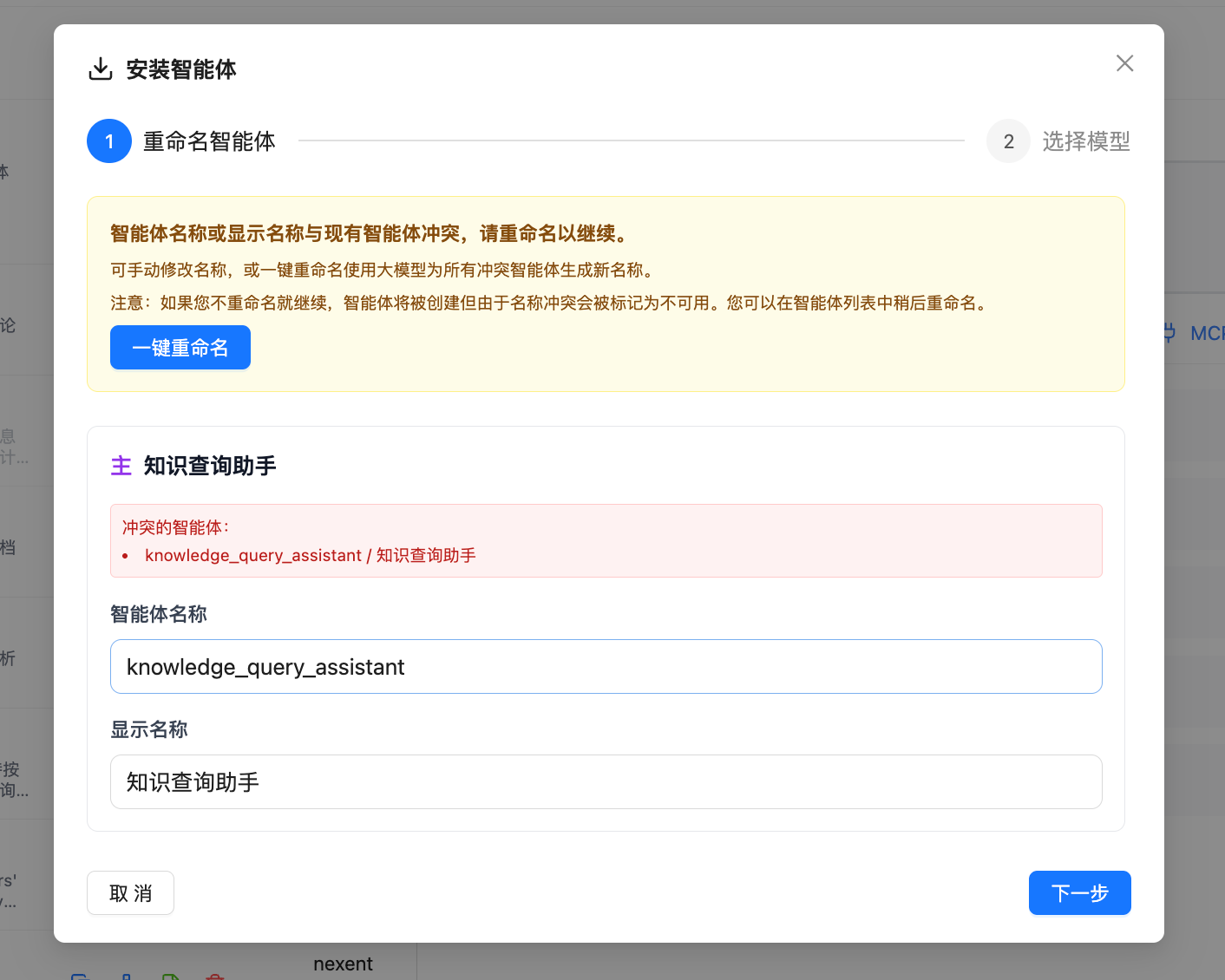
Task: Select the 重命名智能体 step label
Action: (209, 141)
